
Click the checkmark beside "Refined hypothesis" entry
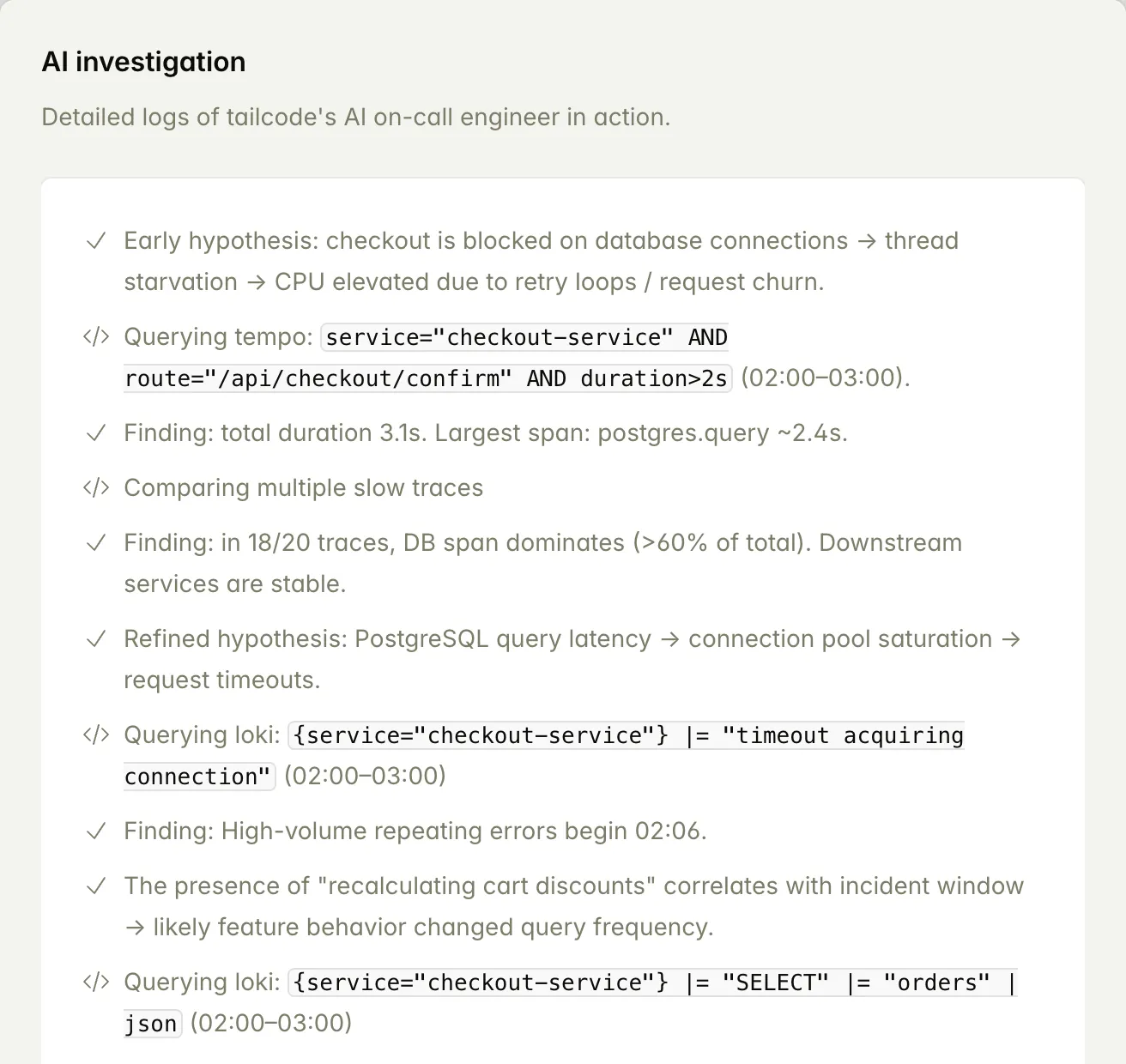(x=96, y=639)
